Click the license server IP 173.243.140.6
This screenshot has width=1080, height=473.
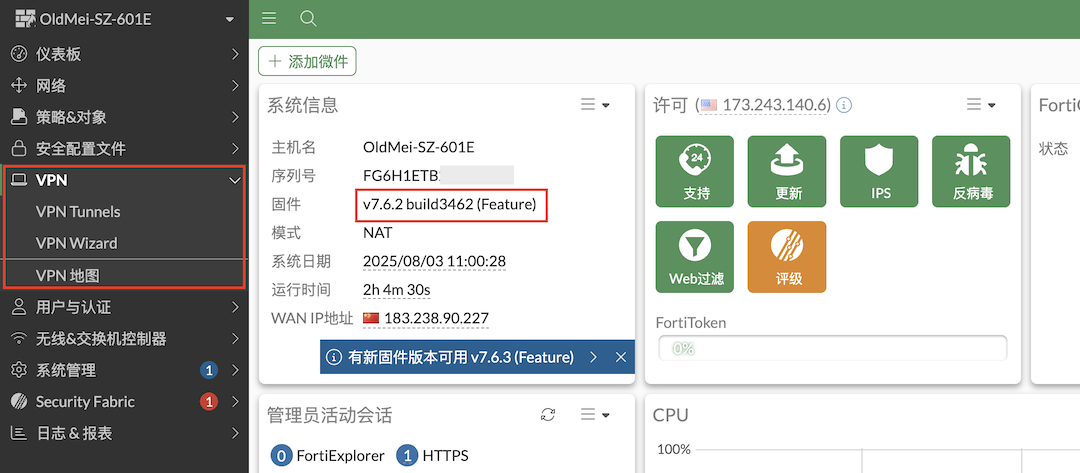(777, 105)
